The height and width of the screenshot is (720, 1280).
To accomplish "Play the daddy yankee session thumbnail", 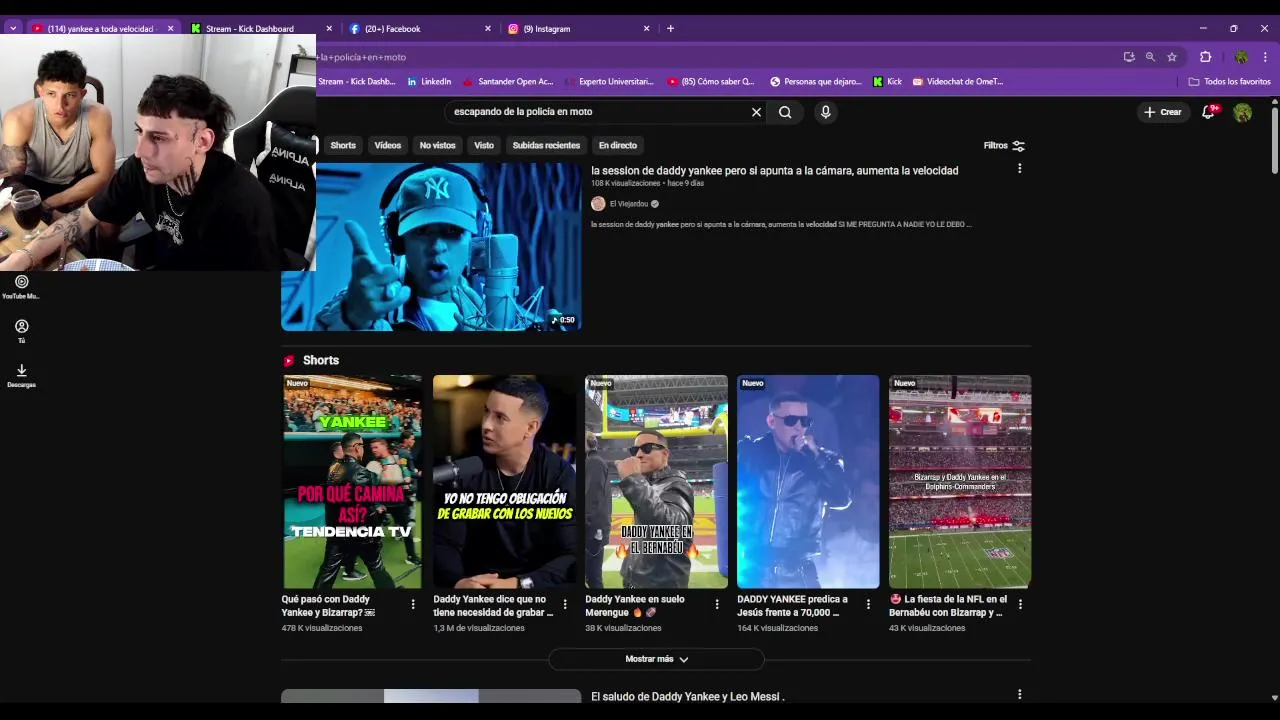I will click(x=431, y=246).
